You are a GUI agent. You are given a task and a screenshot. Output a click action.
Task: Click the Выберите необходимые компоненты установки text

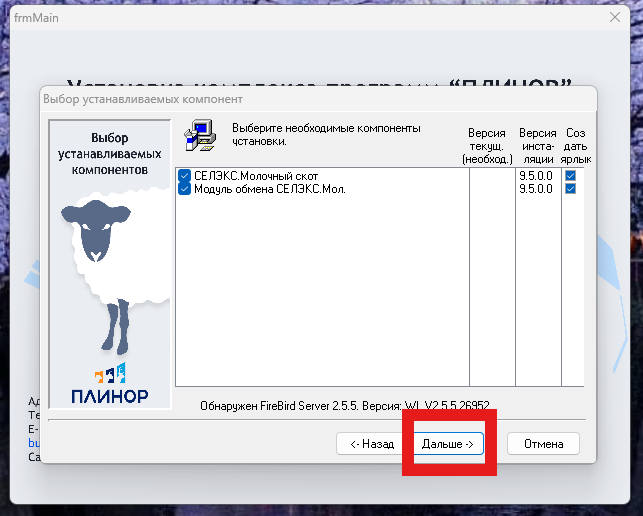pos(326,135)
